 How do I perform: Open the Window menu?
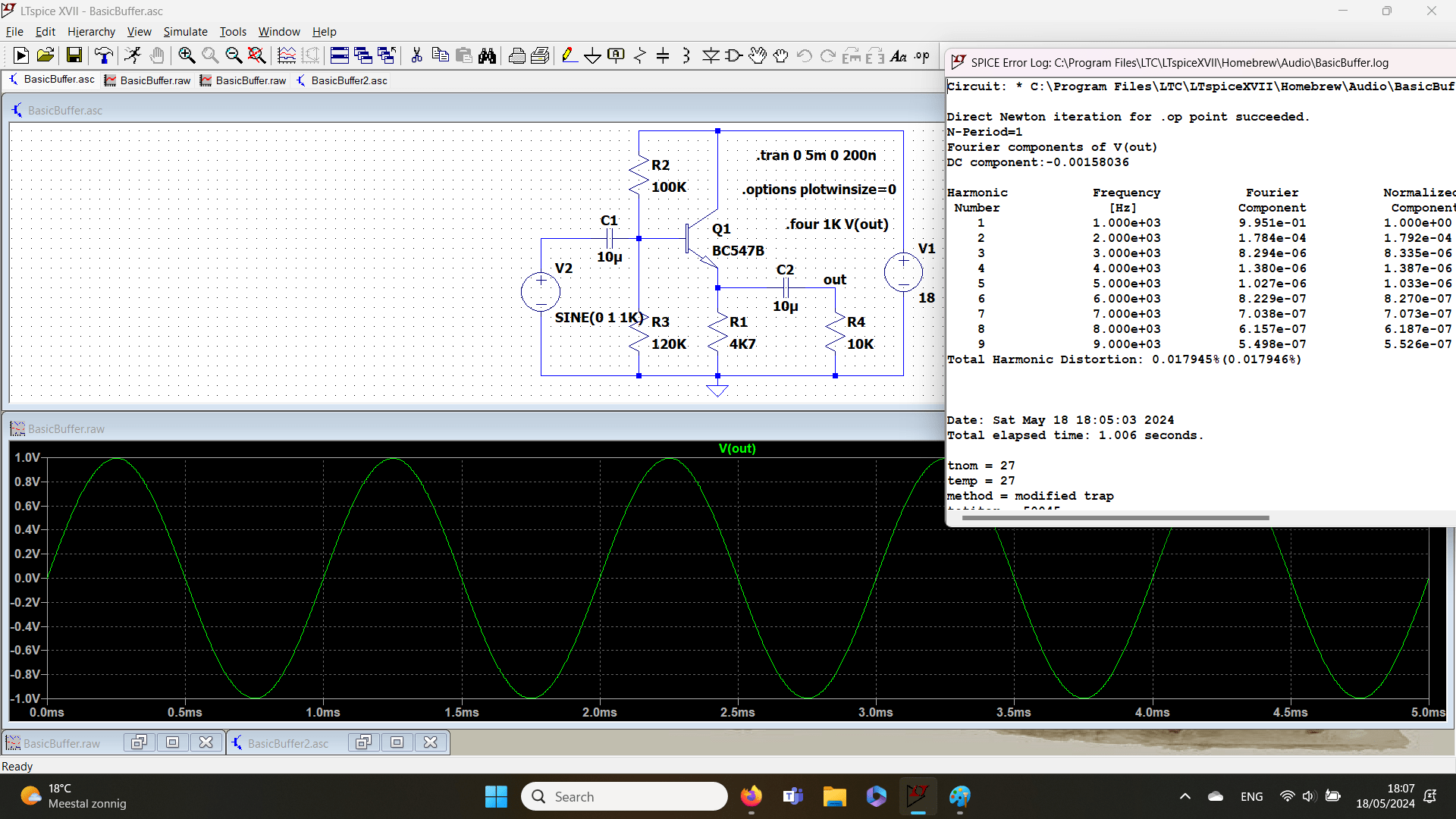(x=279, y=31)
